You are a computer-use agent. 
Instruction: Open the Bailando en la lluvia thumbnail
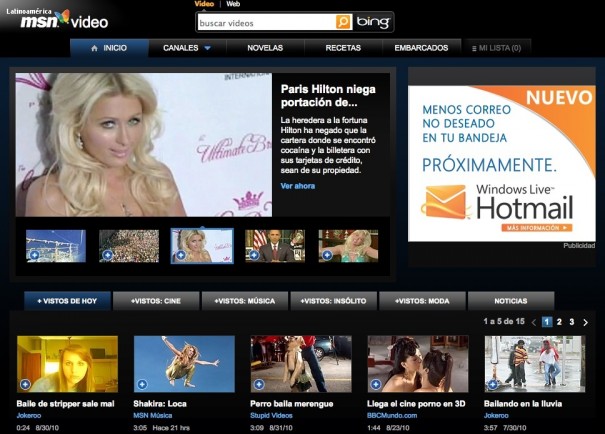tap(535, 364)
